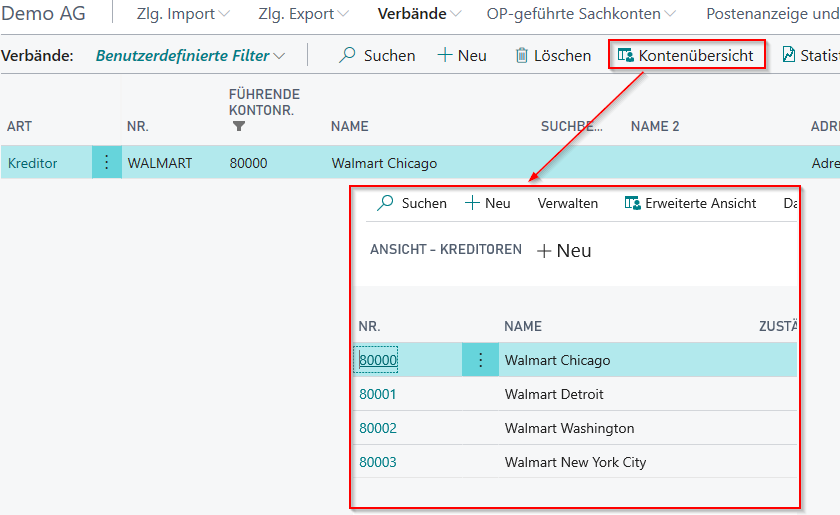Click magnifier icon in Kreditoren popup toolbar
840x515 pixels.
(x=385, y=203)
